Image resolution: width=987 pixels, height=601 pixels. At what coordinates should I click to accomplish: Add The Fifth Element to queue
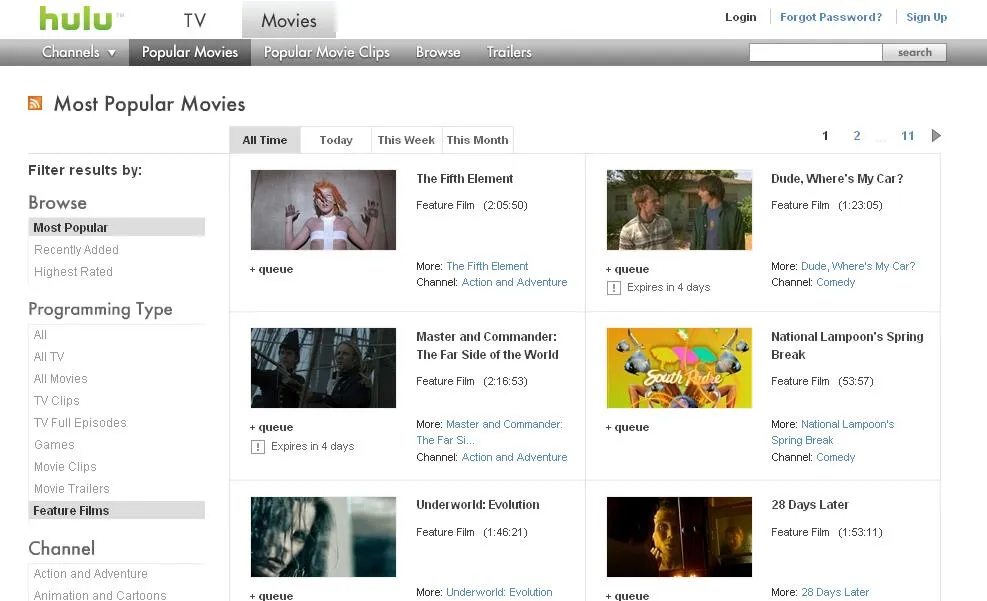271,269
